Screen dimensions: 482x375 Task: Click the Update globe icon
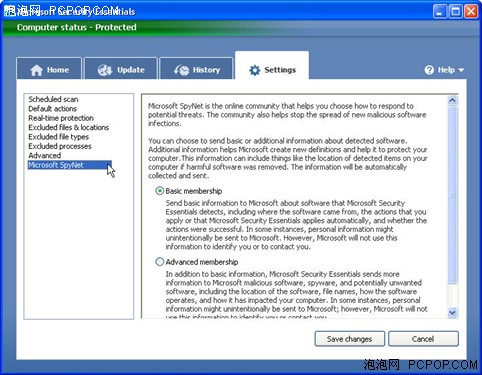click(x=105, y=70)
